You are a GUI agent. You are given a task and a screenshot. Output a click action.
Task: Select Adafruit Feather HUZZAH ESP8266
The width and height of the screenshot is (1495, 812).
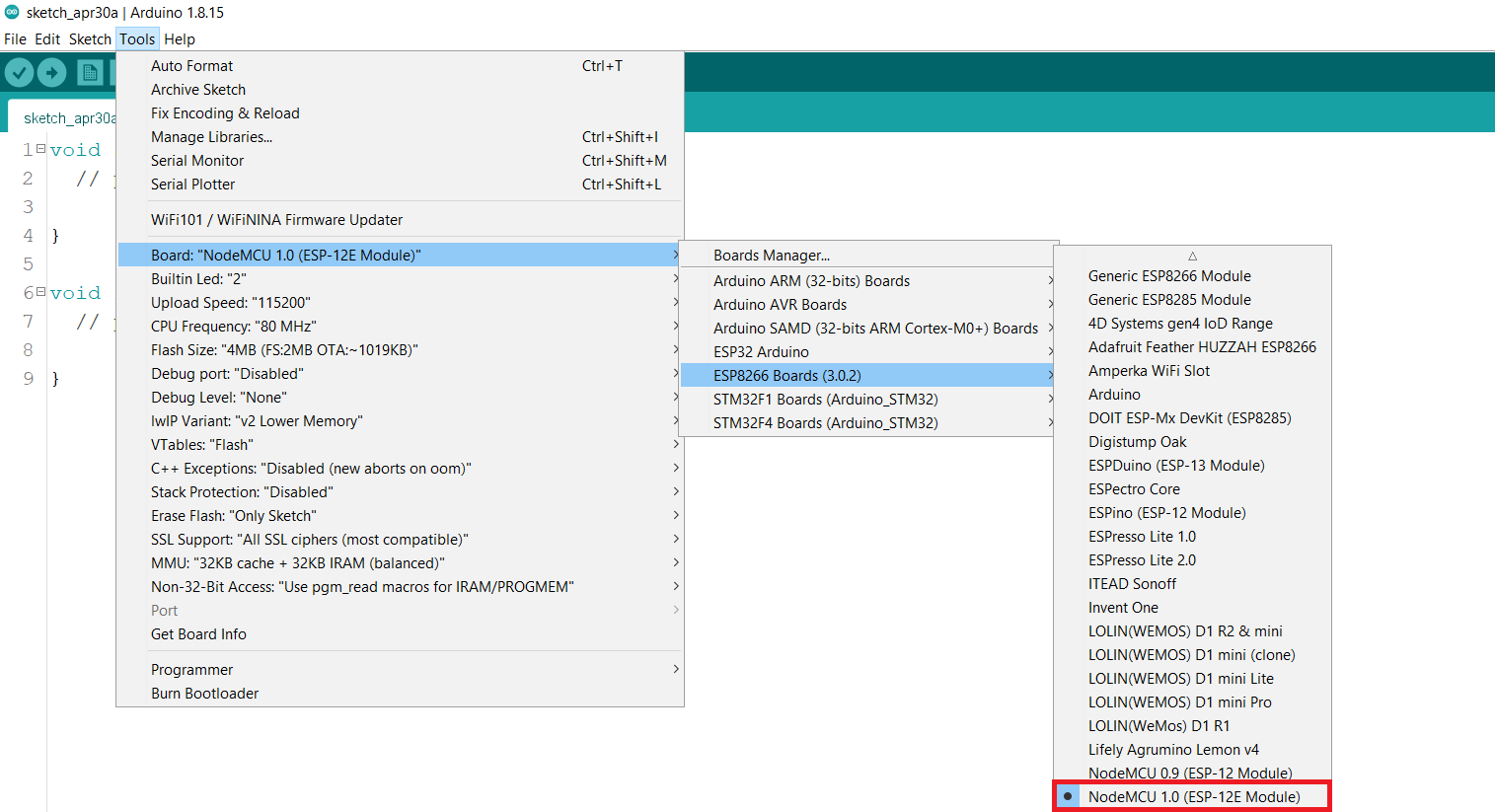click(1192, 347)
